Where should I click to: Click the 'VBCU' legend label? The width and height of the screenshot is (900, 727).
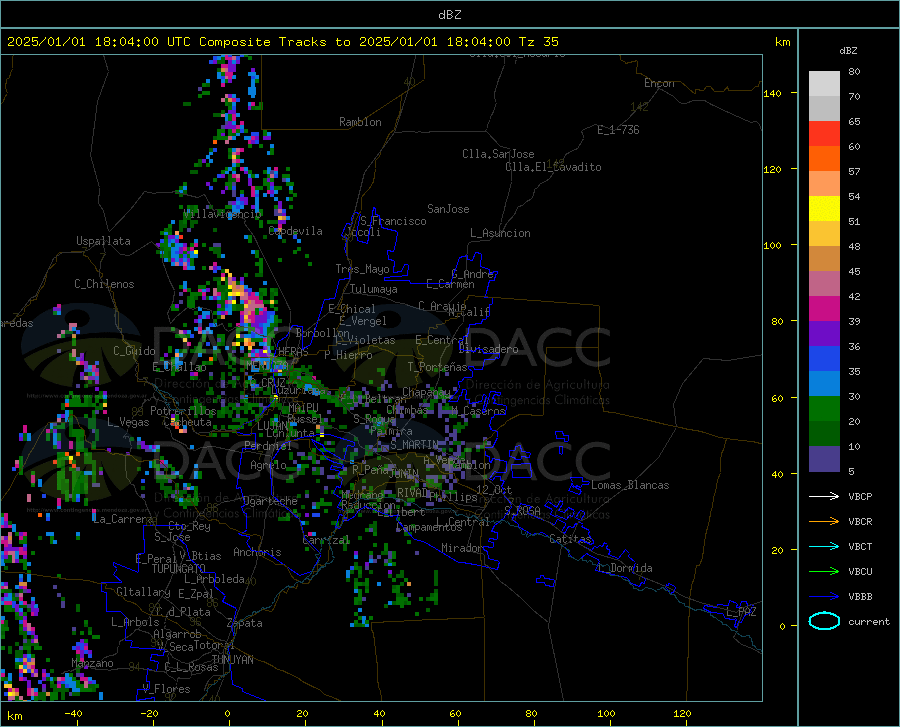coord(860,572)
